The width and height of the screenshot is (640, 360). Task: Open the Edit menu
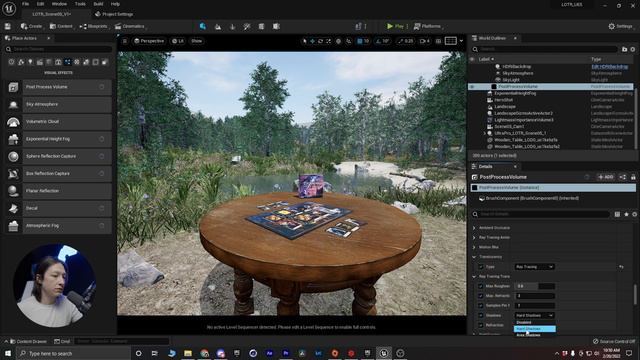pyautogui.click(x=40, y=4)
